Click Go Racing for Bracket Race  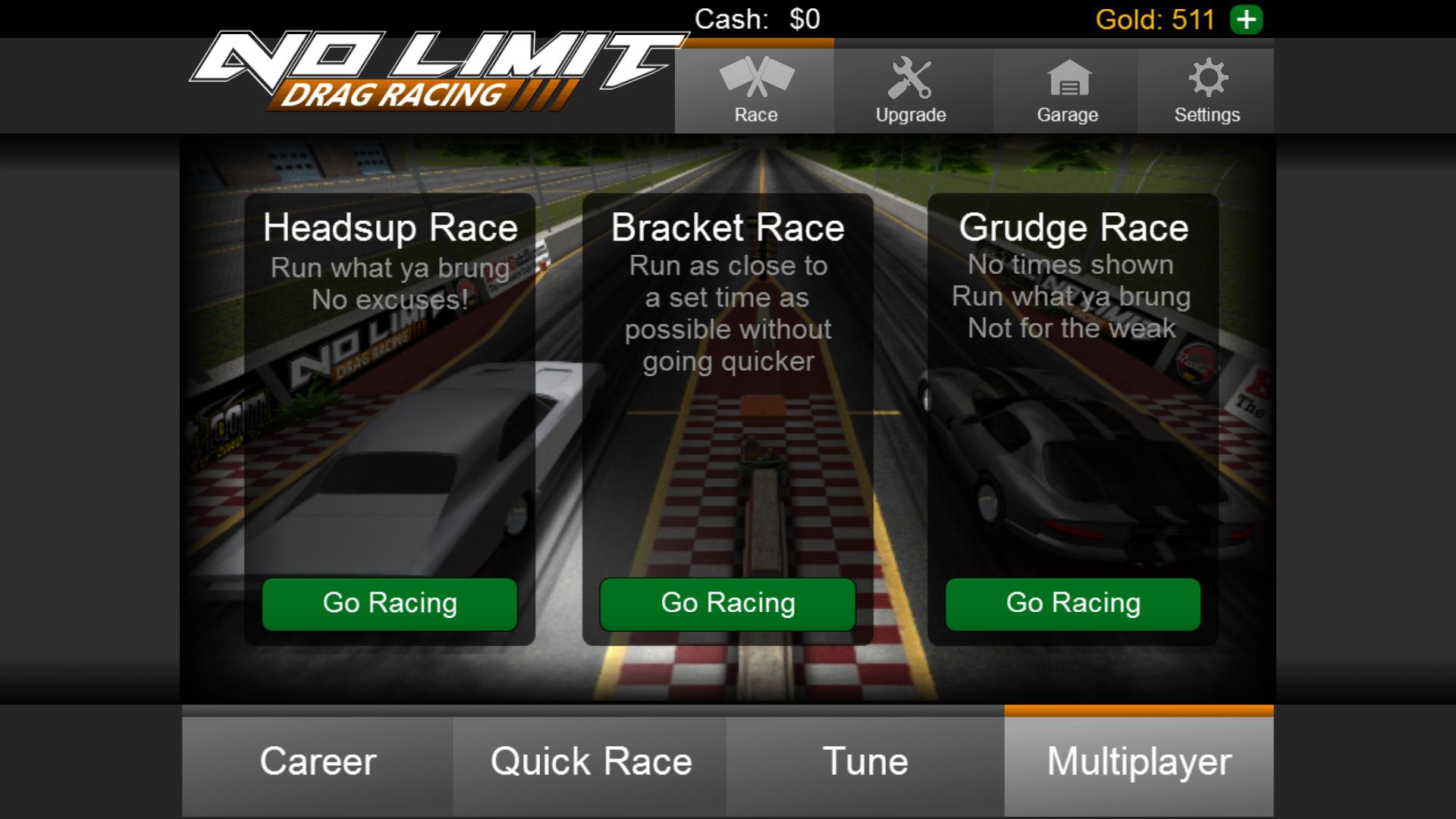(x=728, y=601)
